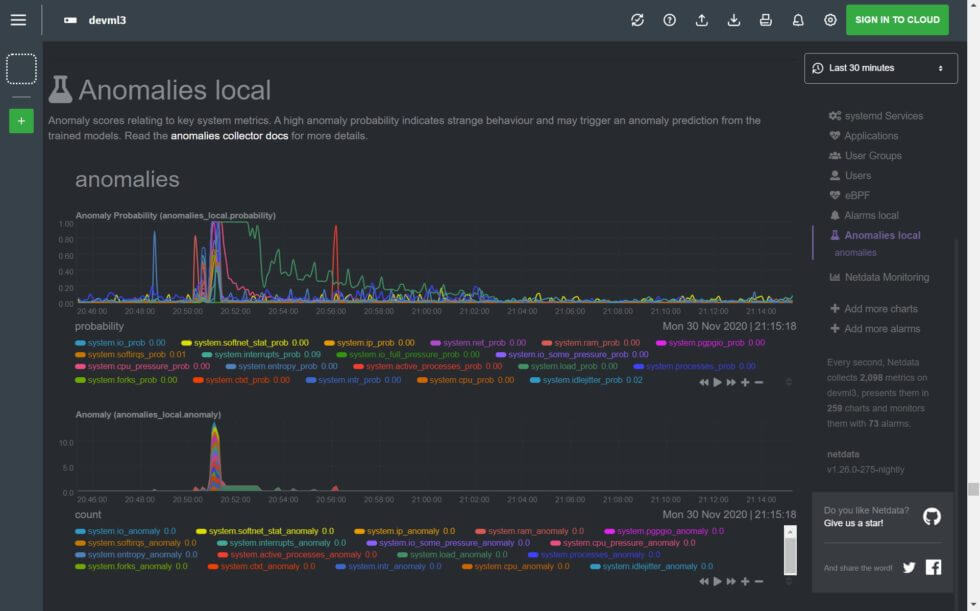
Task: Expand the systemd Services section in sidebar
Action: pyautogui.click(x=882, y=116)
